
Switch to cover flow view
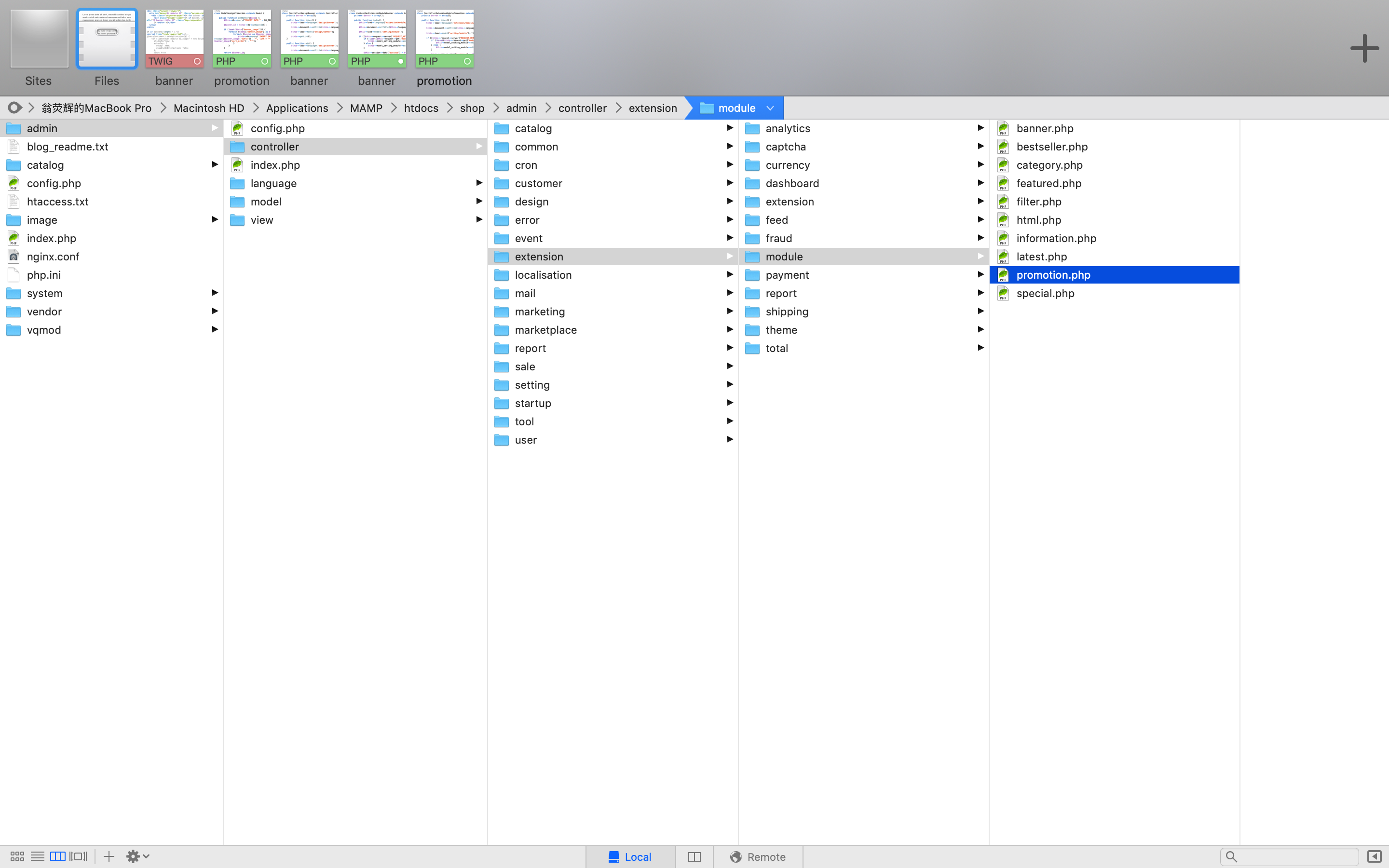click(79, 856)
